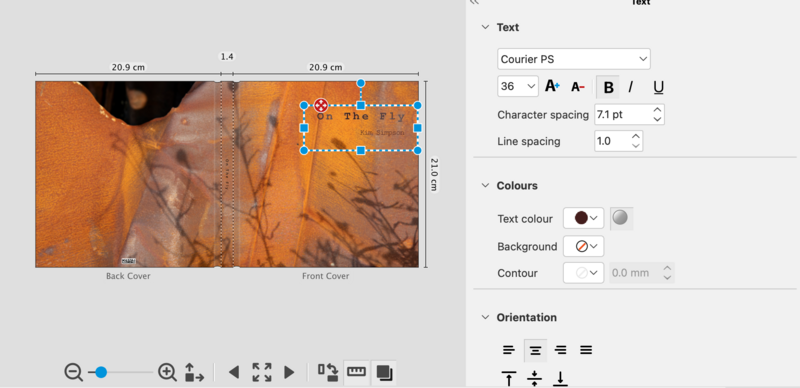The image size is (800, 388).
Task: Toggle bold formatting
Action: click(608, 87)
